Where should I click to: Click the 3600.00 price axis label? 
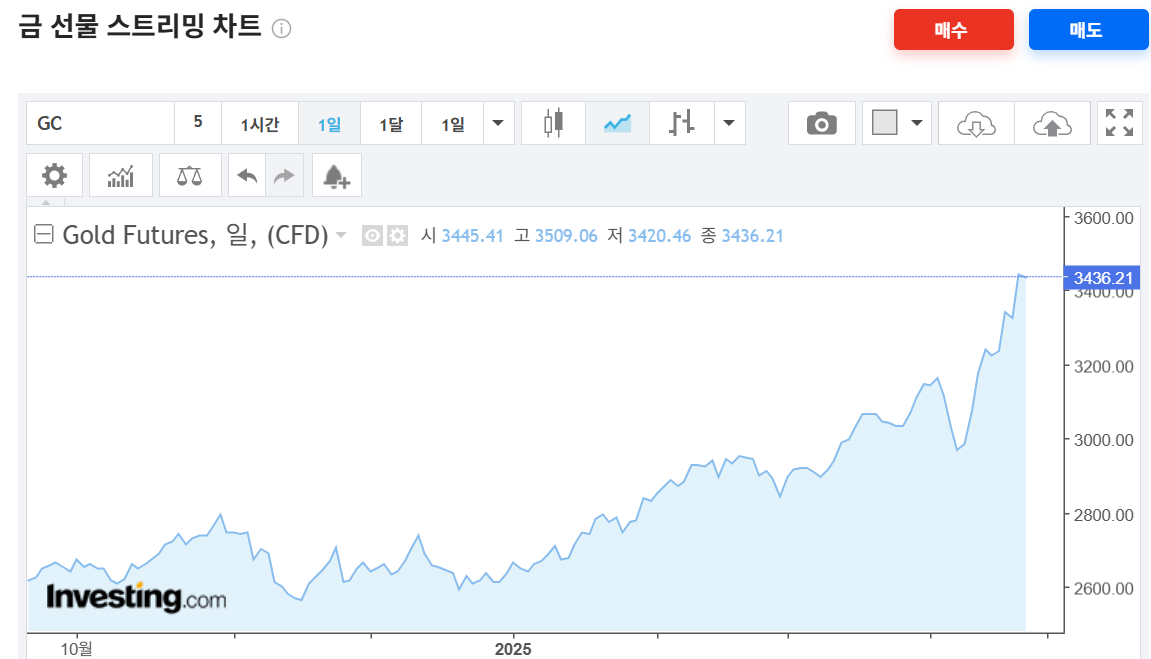tap(1103, 218)
